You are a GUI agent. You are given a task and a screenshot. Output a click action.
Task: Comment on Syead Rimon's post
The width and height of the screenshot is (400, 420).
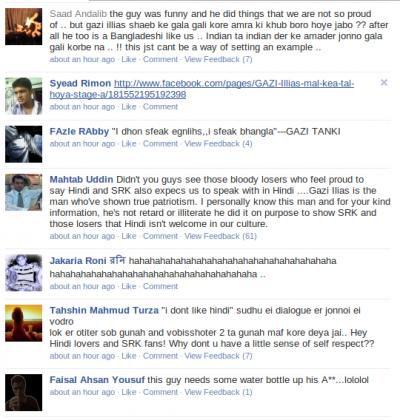coord(160,107)
